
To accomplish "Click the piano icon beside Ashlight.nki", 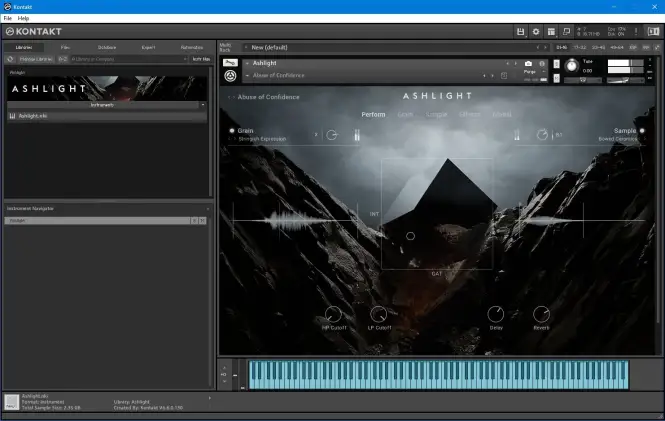I will [12, 116].
